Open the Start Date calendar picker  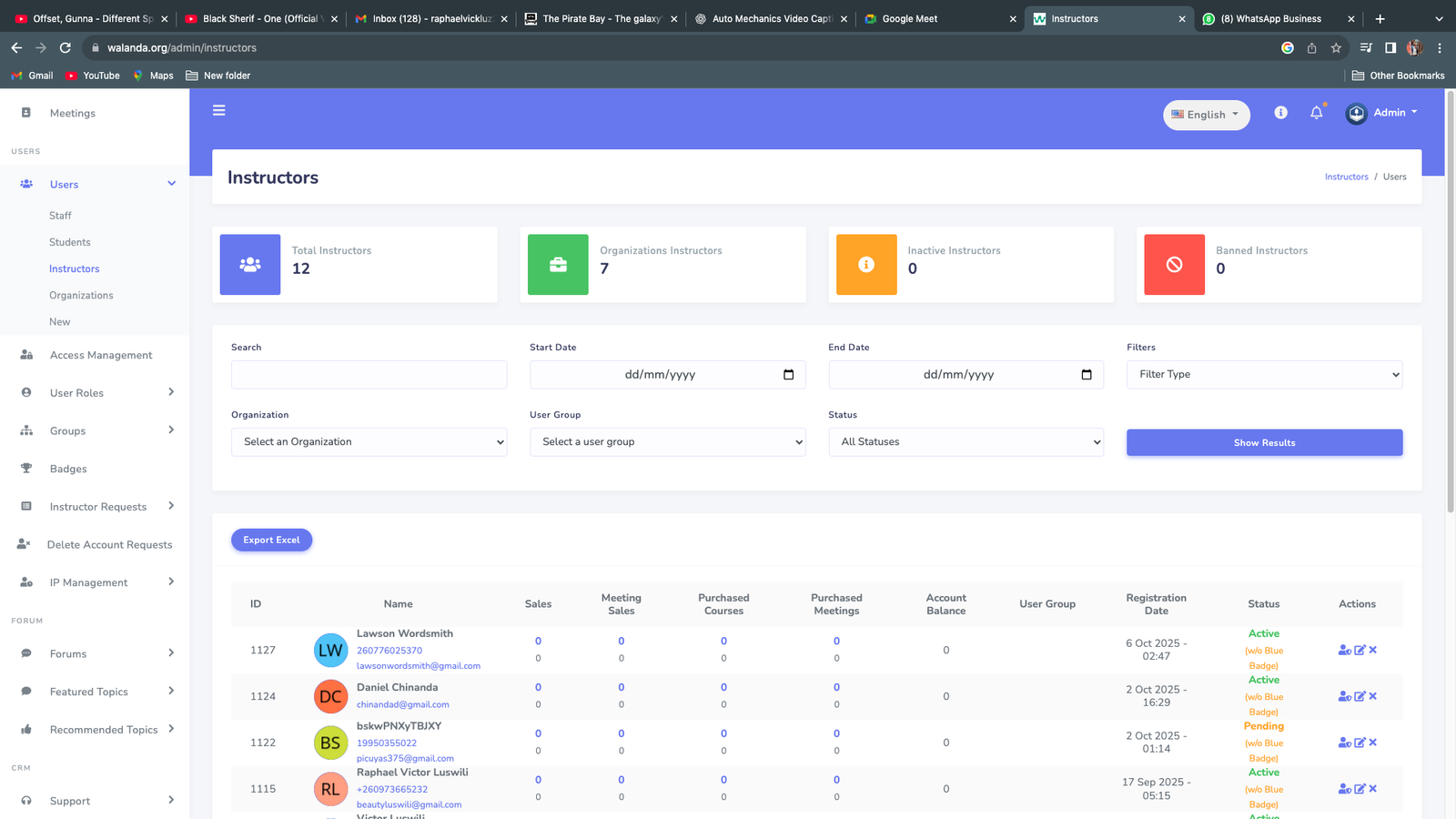pos(788,375)
